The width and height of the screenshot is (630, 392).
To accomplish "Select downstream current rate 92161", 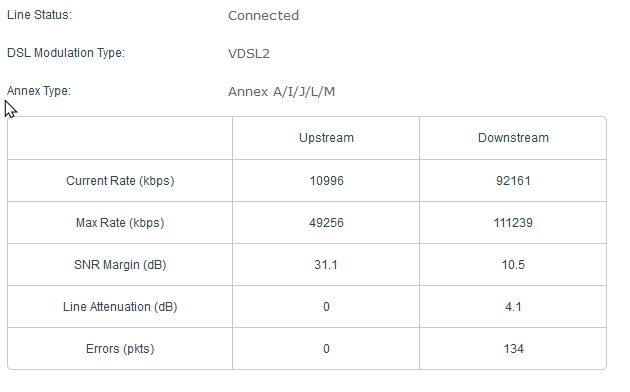I will (513, 181).
